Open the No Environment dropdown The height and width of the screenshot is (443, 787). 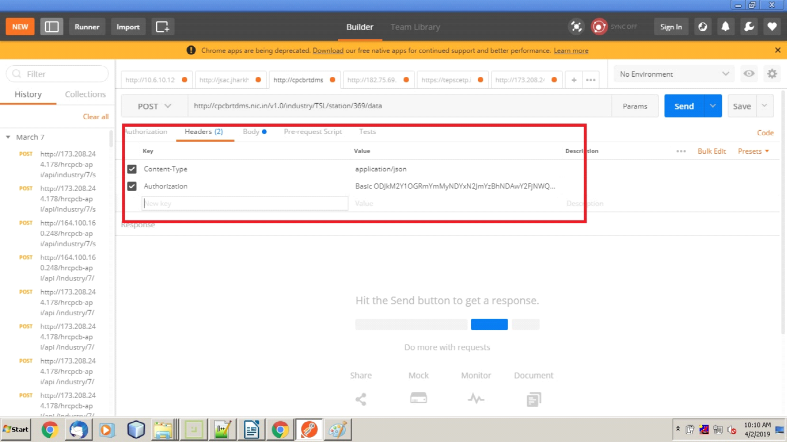pos(674,74)
